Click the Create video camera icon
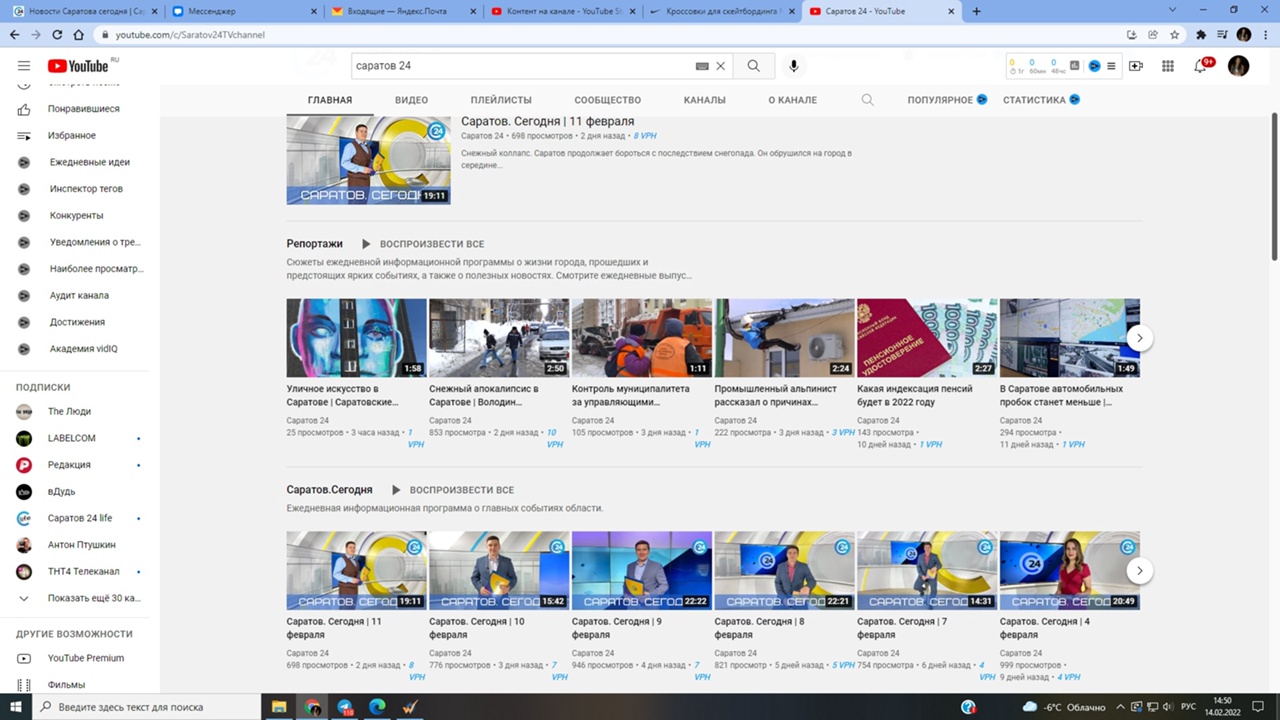This screenshot has width=1280, height=720. [x=1136, y=66]
